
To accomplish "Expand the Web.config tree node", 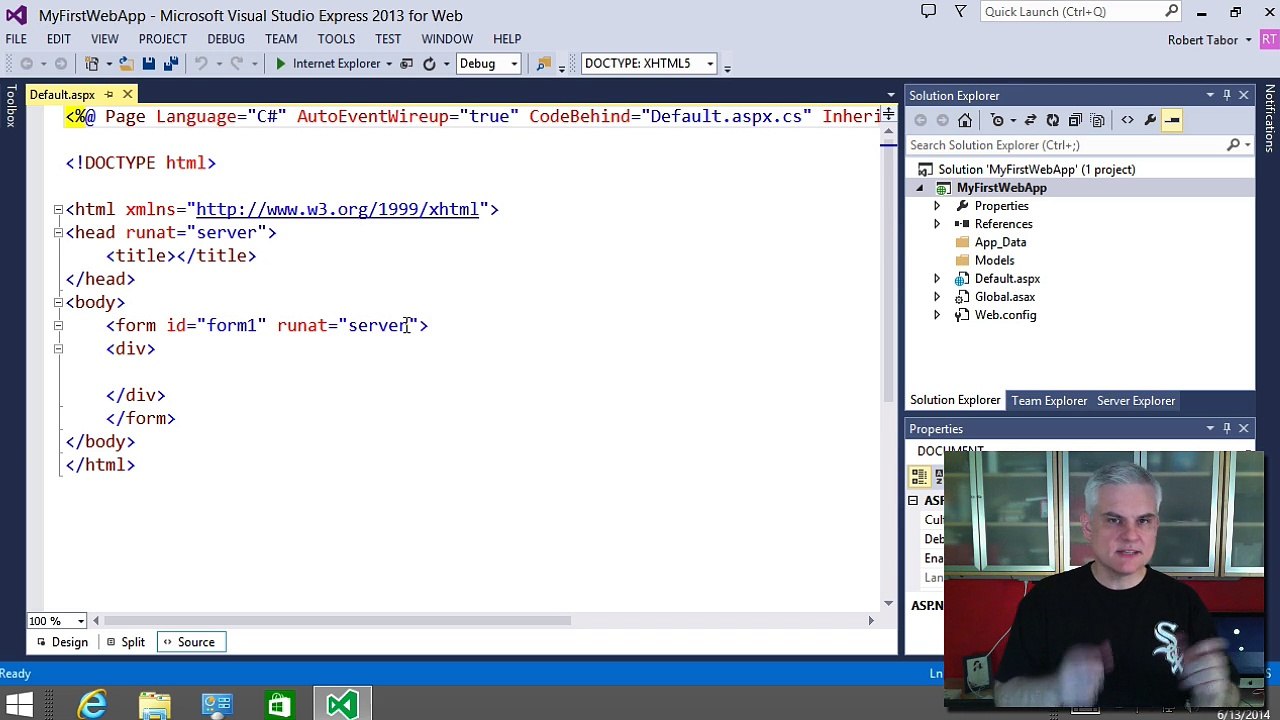I will tap(937, 315).
